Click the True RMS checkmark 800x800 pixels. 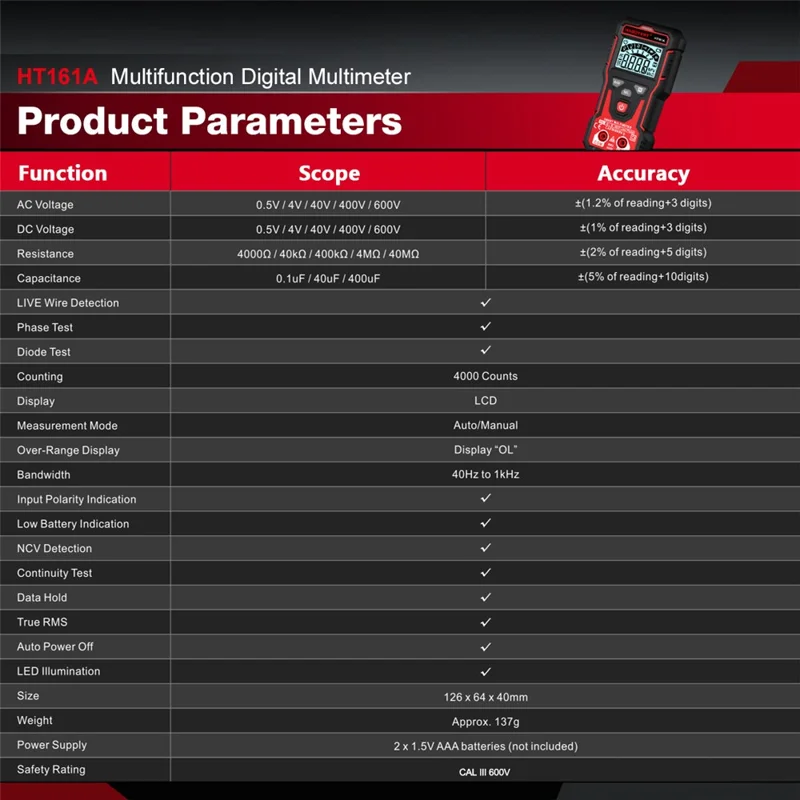[485, 622]
